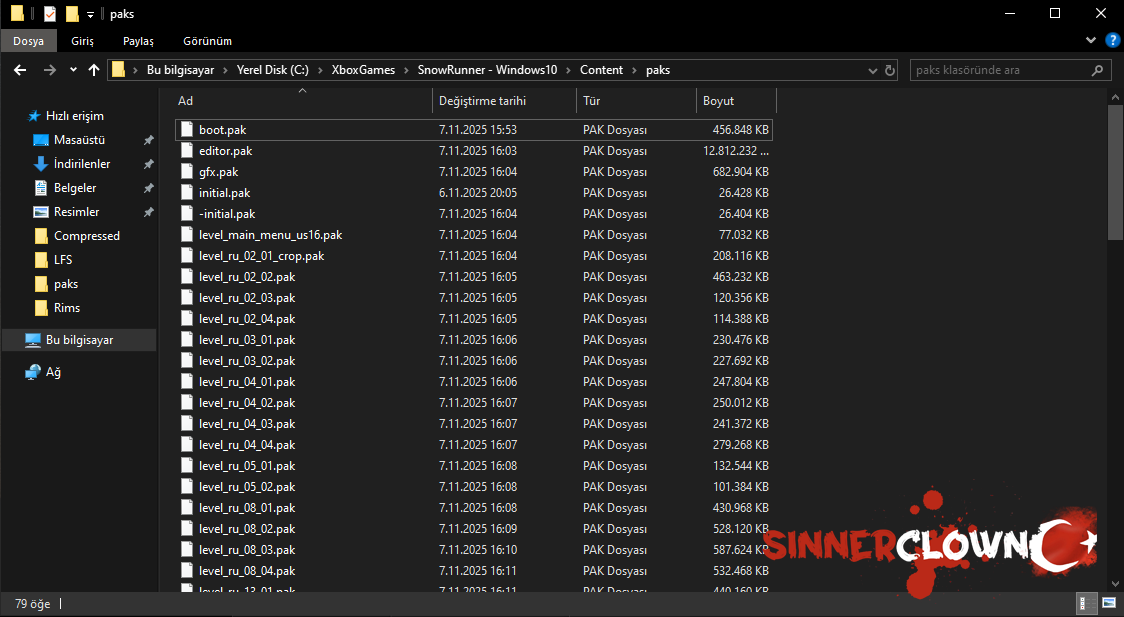
Task: Expand the ribbon with the chevron arrow
Action: [1091, 41]
